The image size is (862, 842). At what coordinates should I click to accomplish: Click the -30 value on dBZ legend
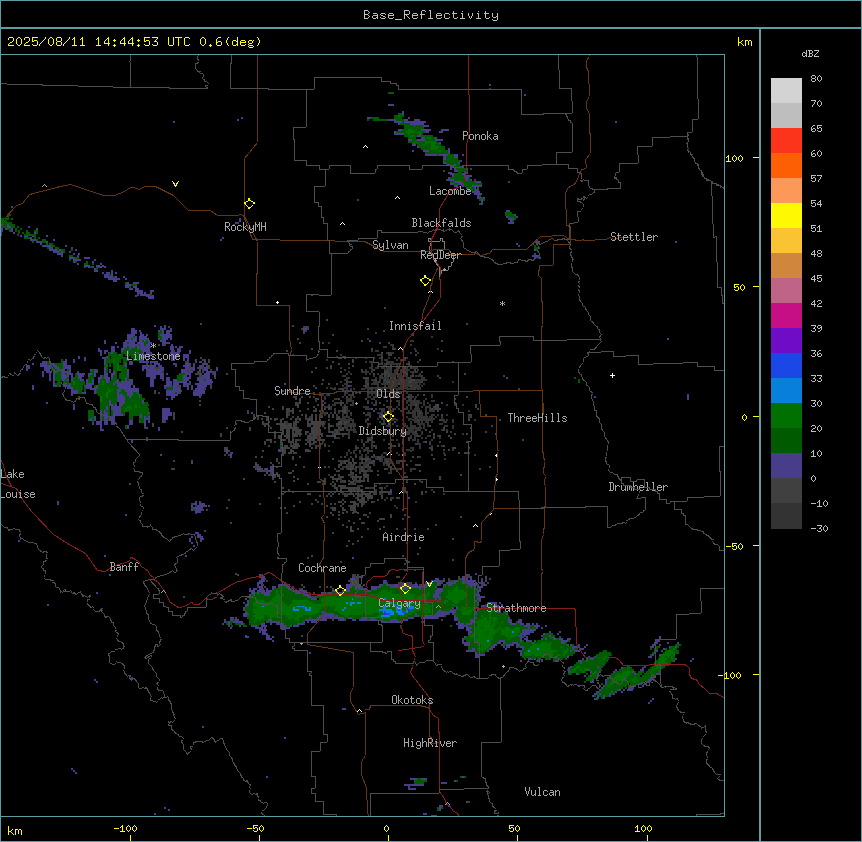coord(819,528)
